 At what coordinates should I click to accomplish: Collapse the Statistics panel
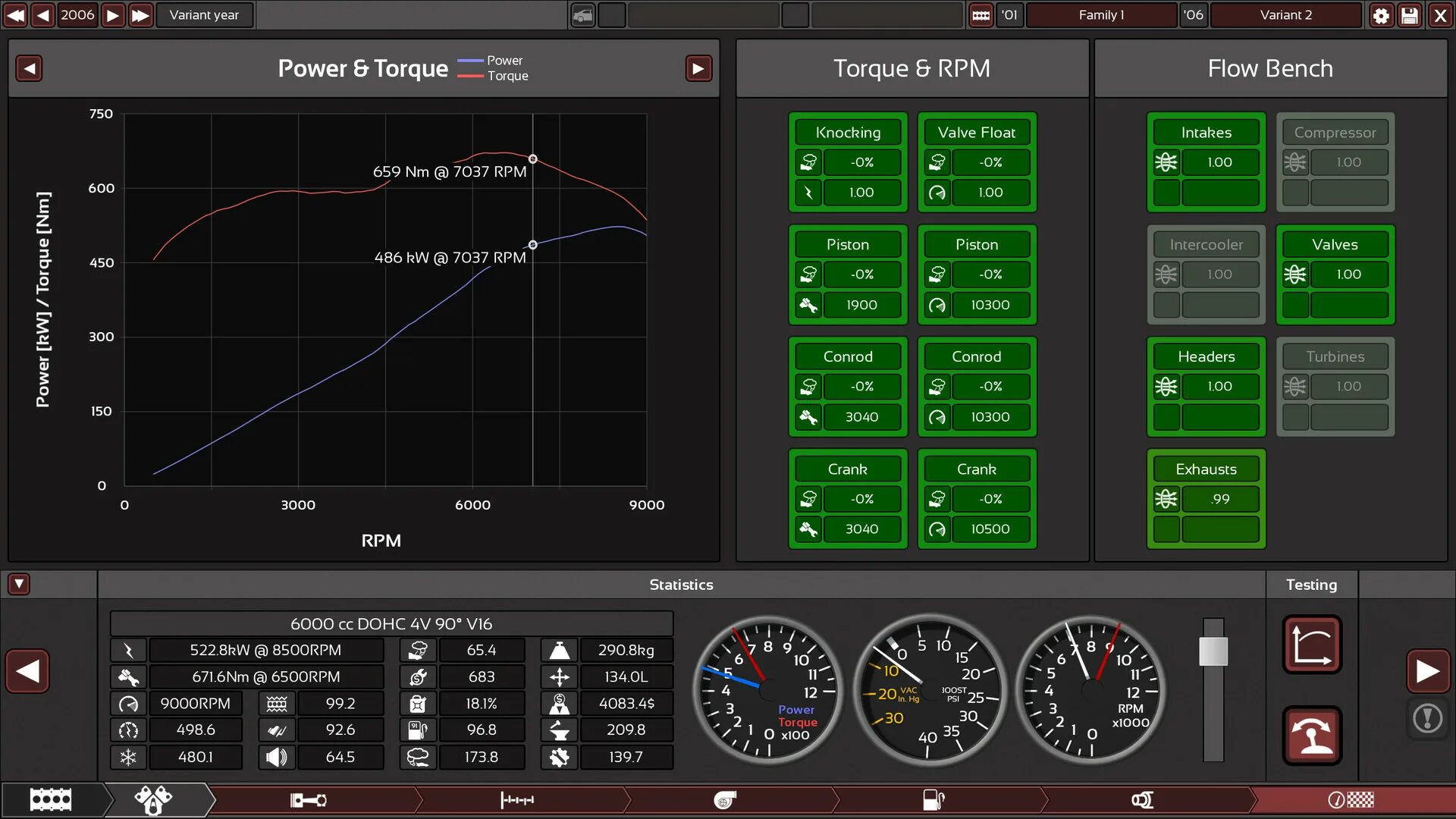(17, 584)
